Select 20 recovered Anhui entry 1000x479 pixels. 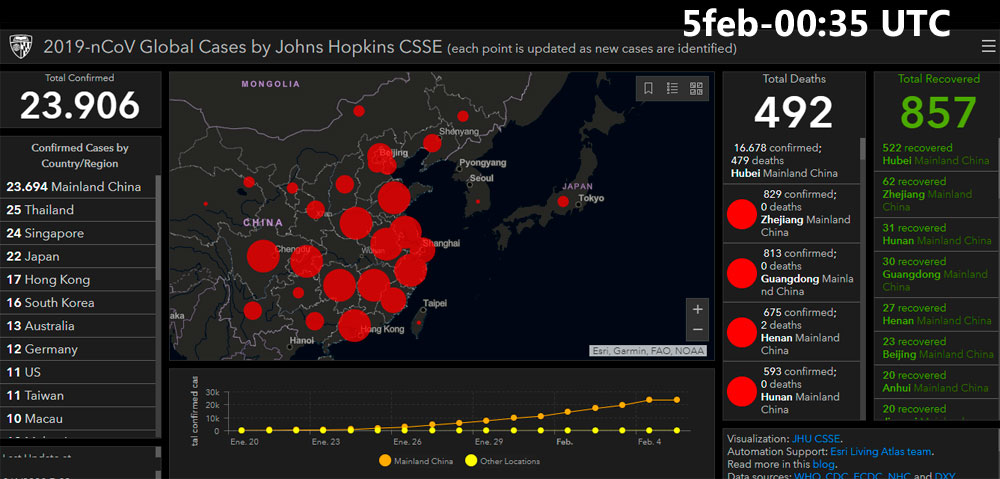(936, 381)
